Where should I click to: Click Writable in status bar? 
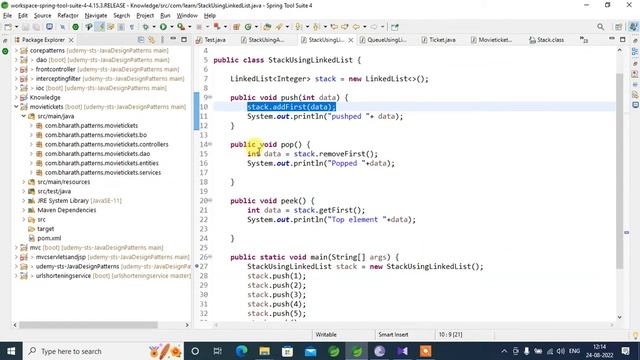point(326,334)
